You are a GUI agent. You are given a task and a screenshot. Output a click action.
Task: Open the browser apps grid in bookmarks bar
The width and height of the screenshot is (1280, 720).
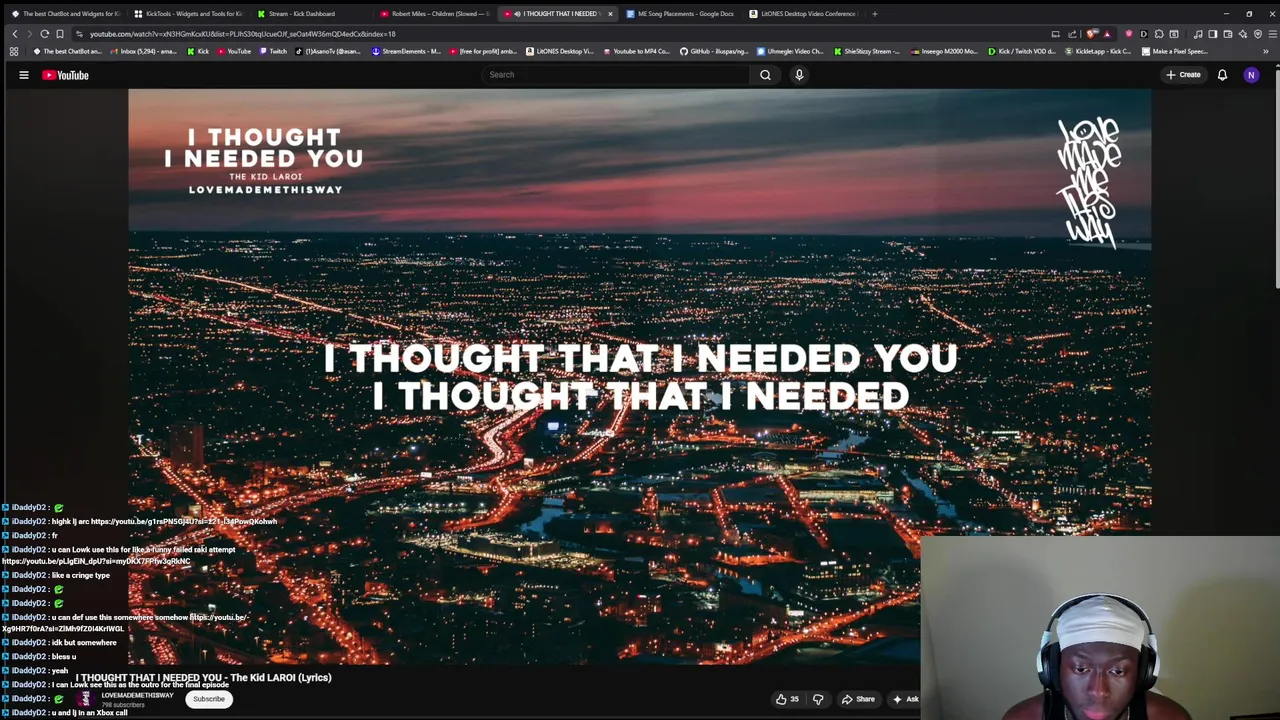point(14,51)
